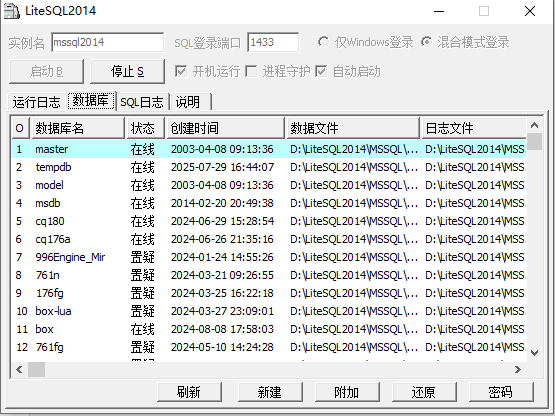Click the horizontal scrollbar right arrow
Image resolution: width=555 pixels, height=416 pixels.
(x=518, y=370)
